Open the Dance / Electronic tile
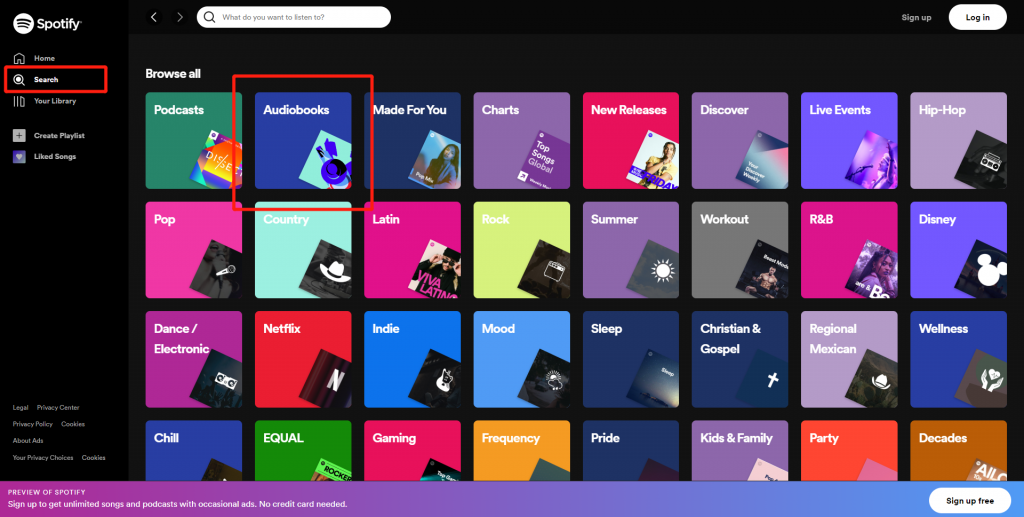 coord(194,359)
